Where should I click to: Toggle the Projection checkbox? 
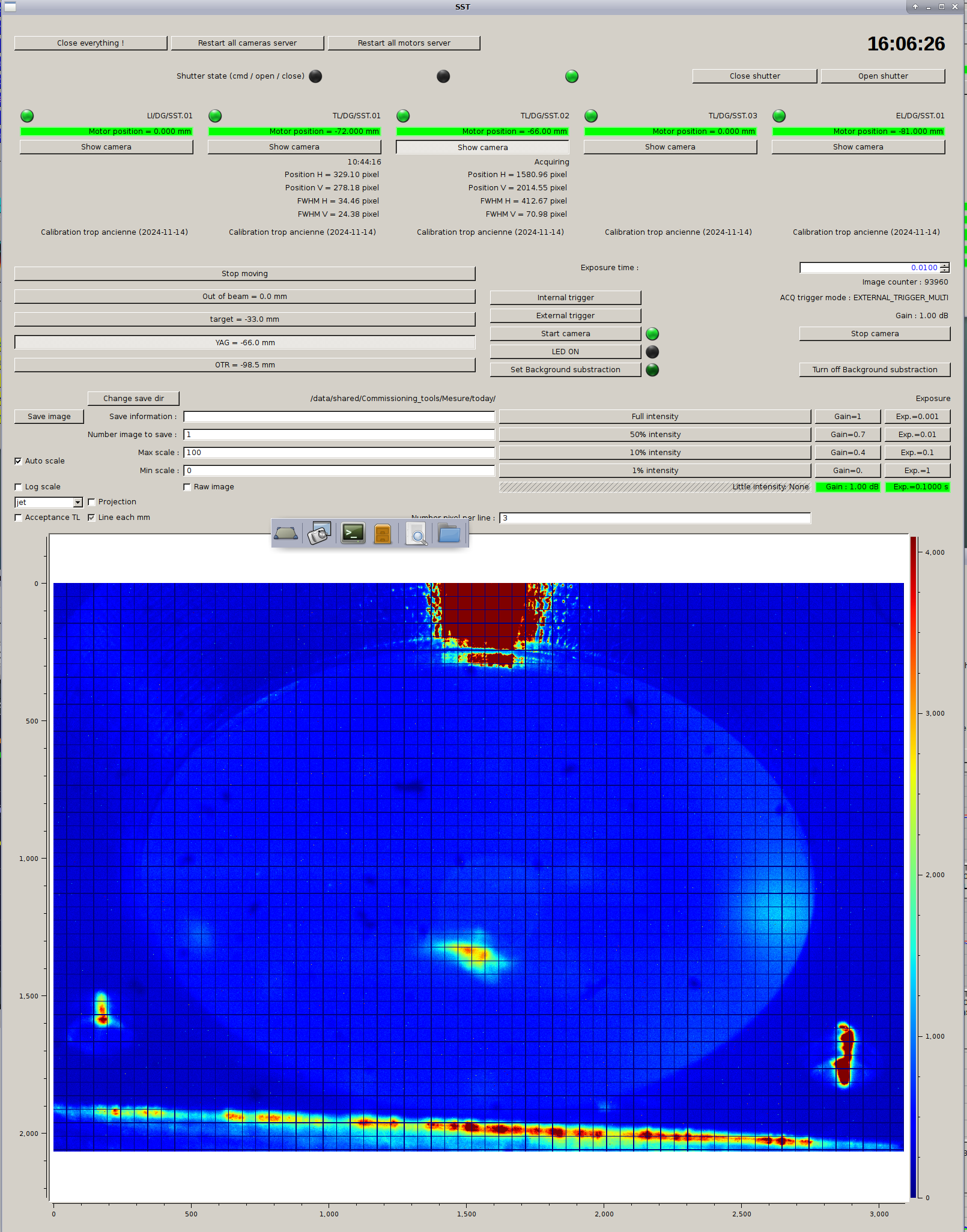[91, 502]
